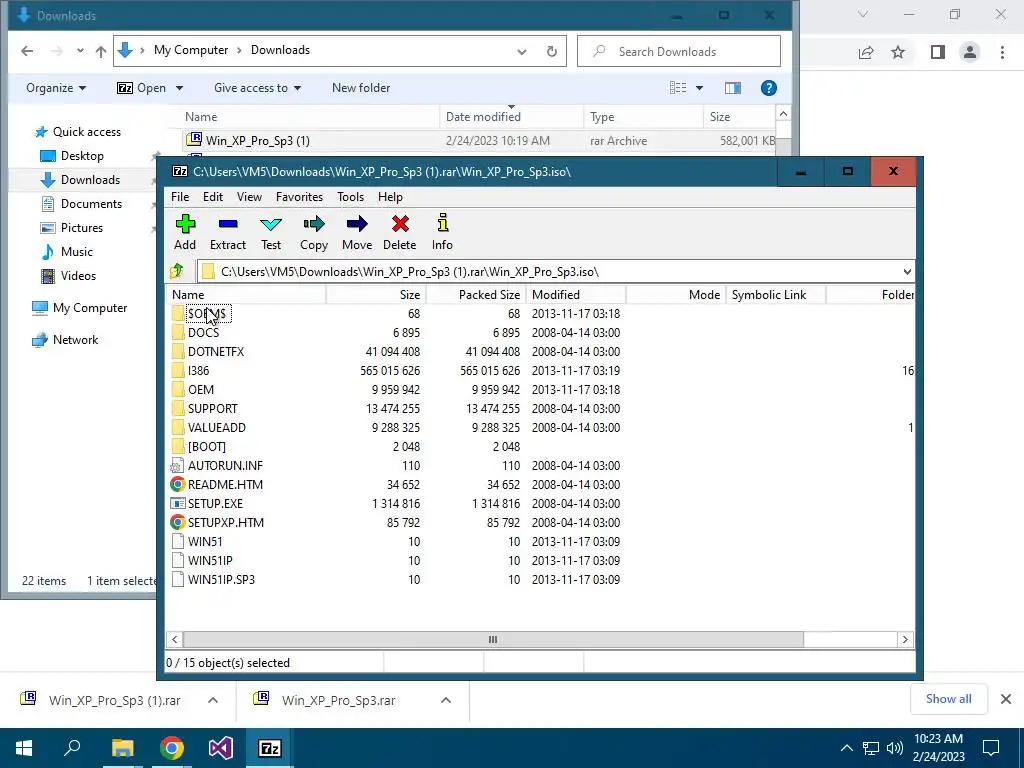This screenshot has height=768, width=1024.
Task: Click the 7-Zip horizontal scrollbar thumb
Action: 494,639
